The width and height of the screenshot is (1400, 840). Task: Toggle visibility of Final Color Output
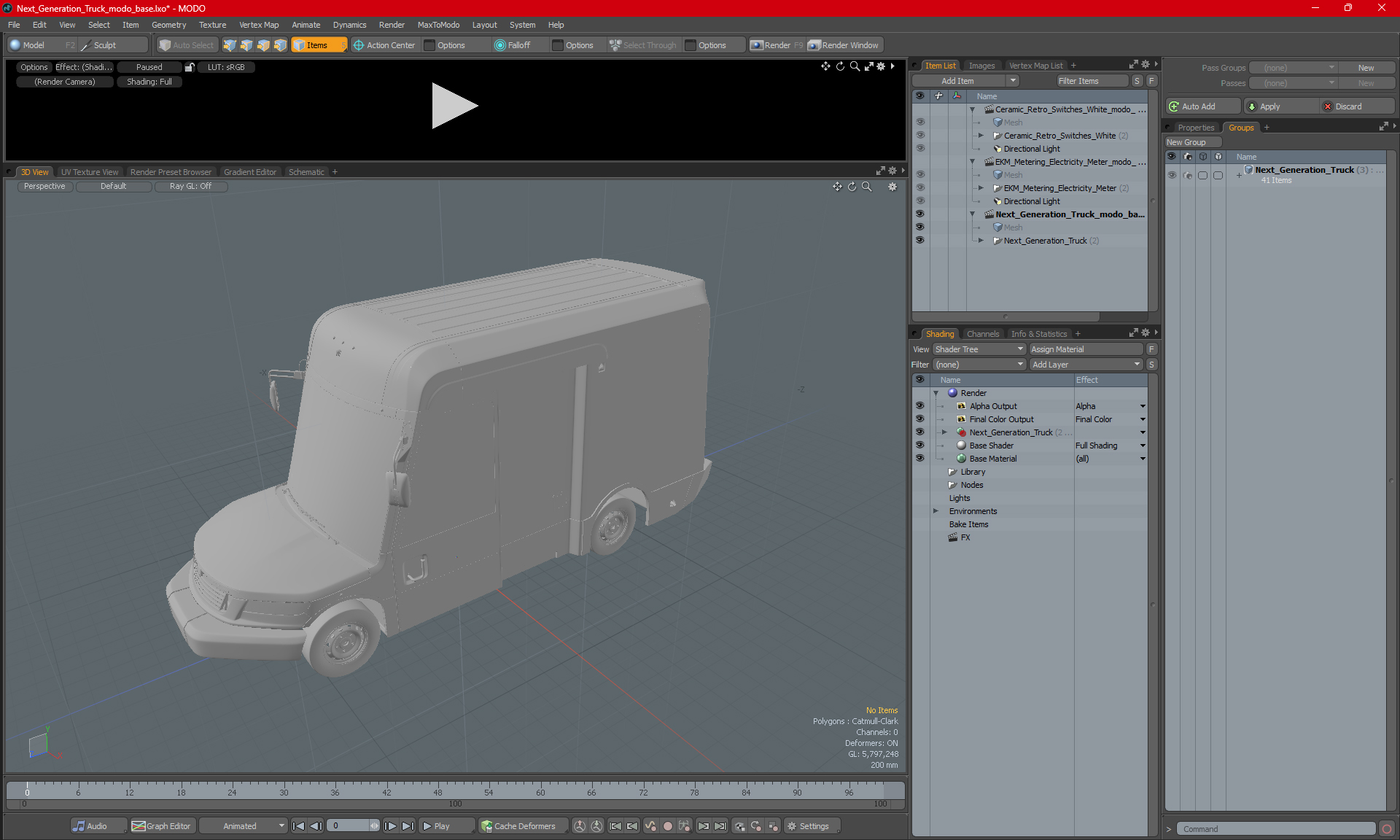point(920,419)
